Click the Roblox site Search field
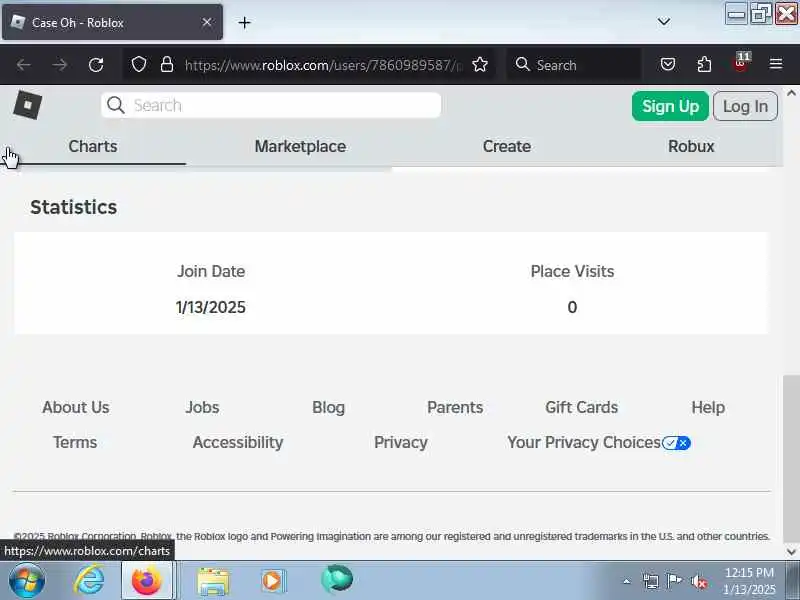The width and height of the screenshot is (800, 600). coord(271,105)
